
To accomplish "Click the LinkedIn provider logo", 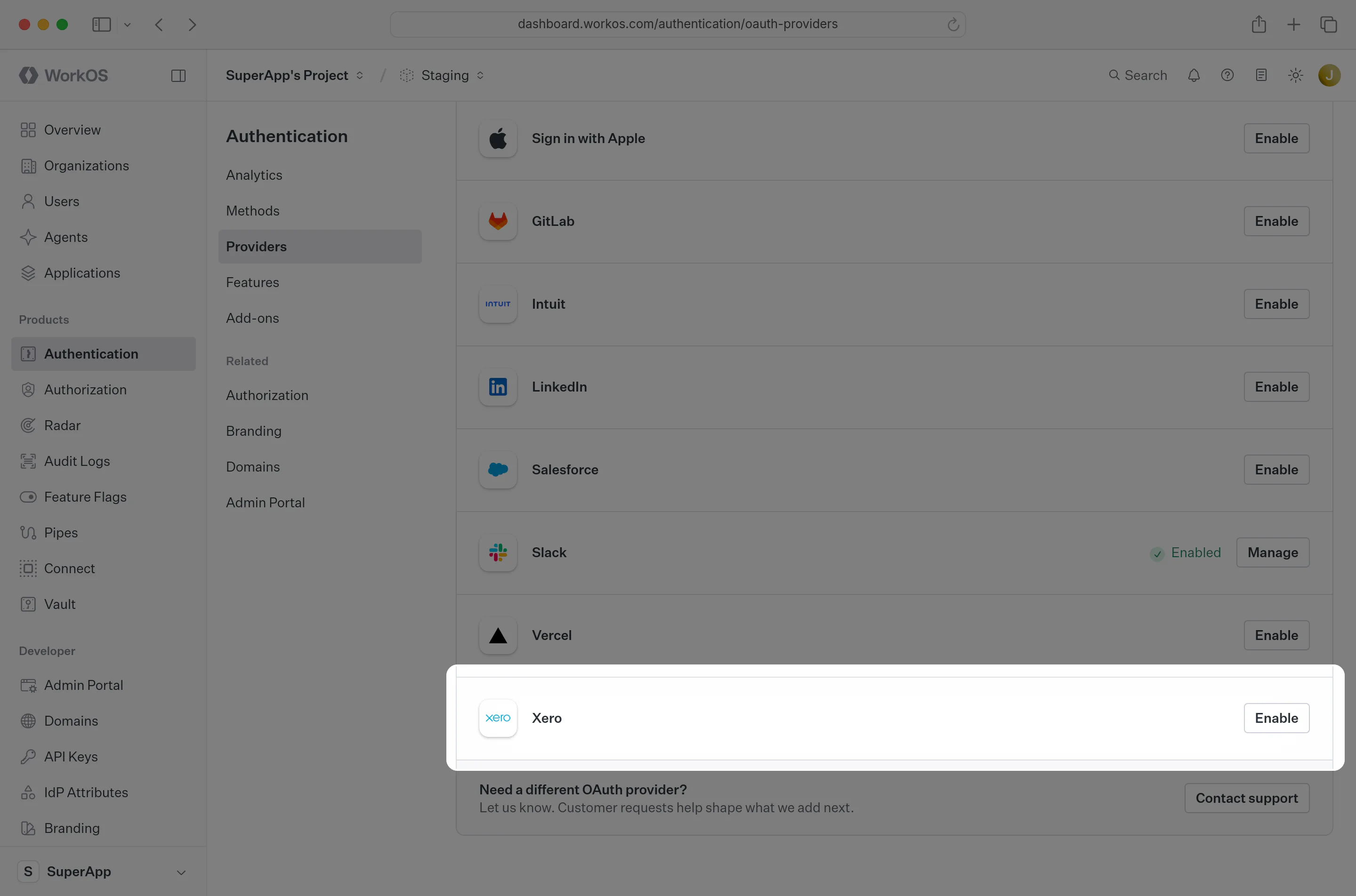I will (x=498, y=387).
